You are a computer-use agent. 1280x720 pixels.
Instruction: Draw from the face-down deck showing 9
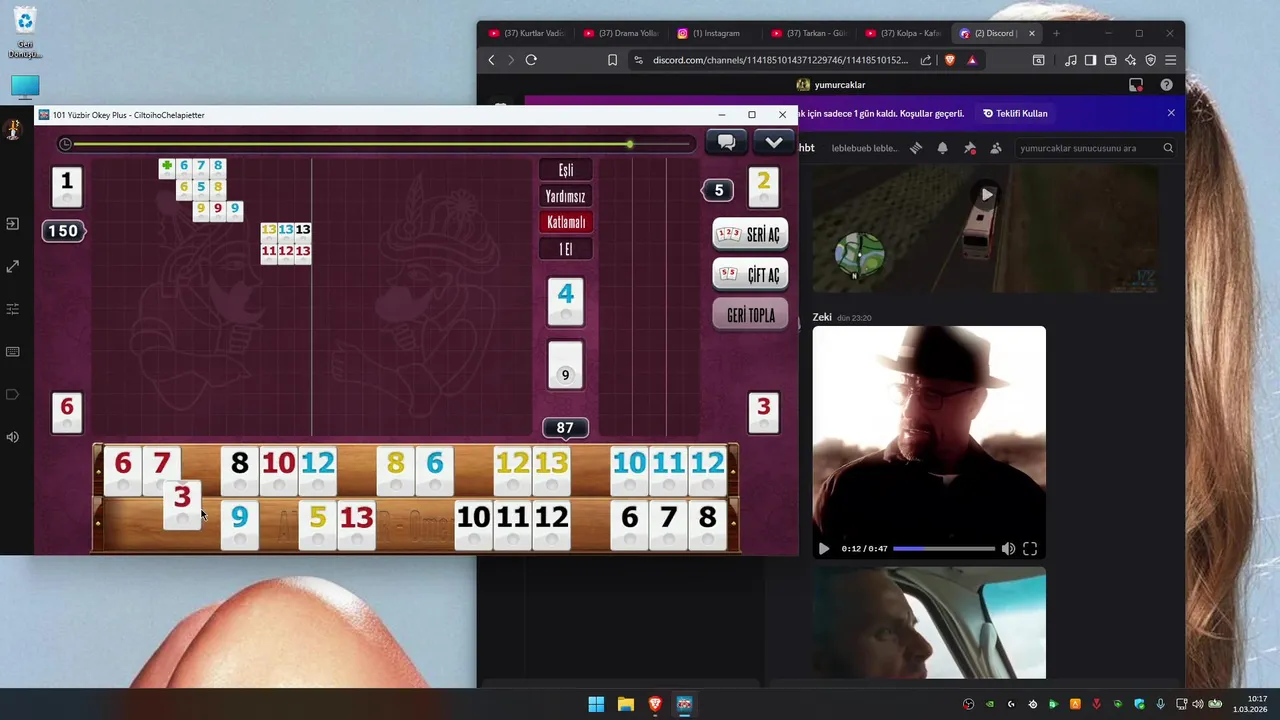pyautogui.click(x=565, y=366)
